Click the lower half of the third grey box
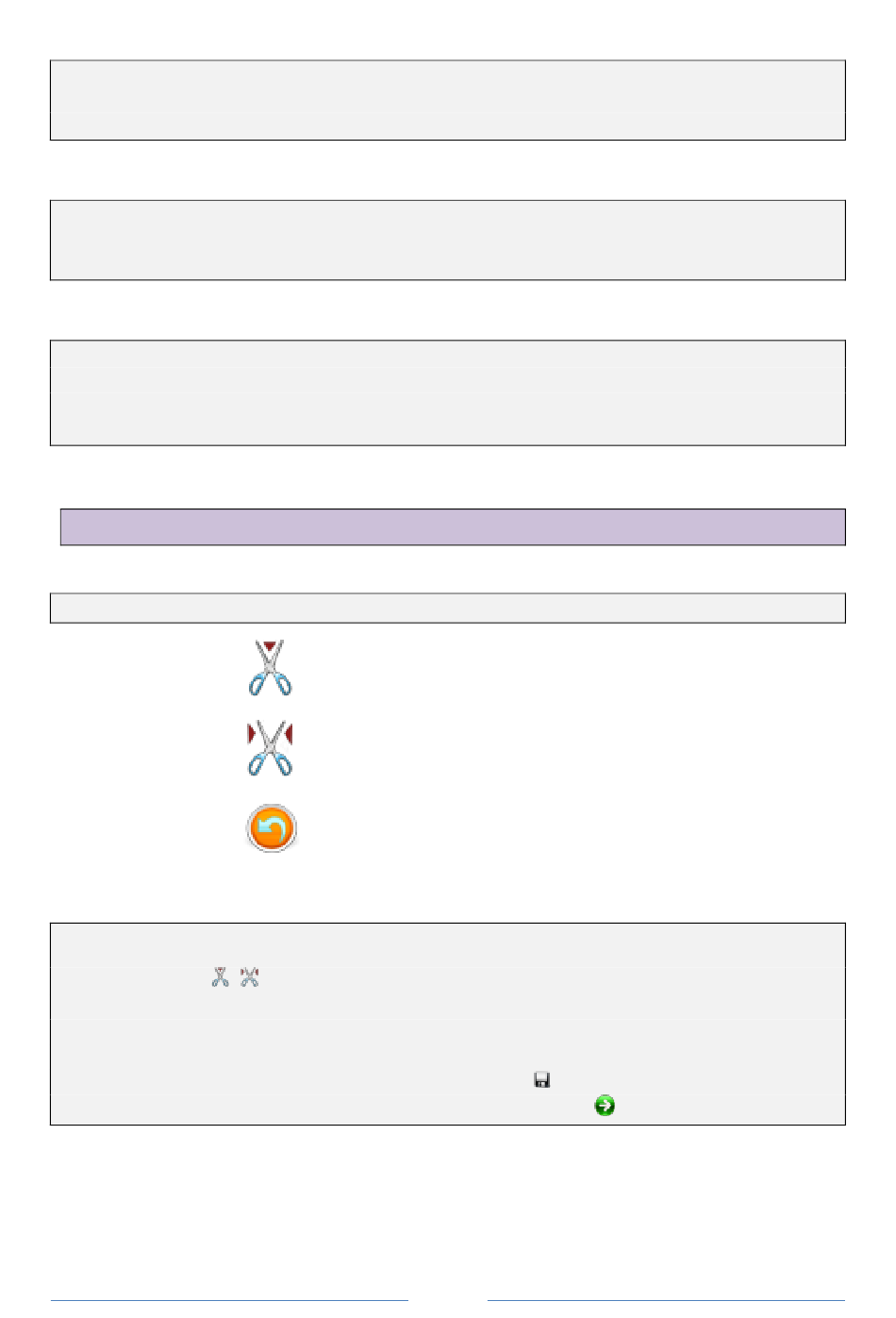The width and height of the screenshot is (896, 1318). [447, 419]
